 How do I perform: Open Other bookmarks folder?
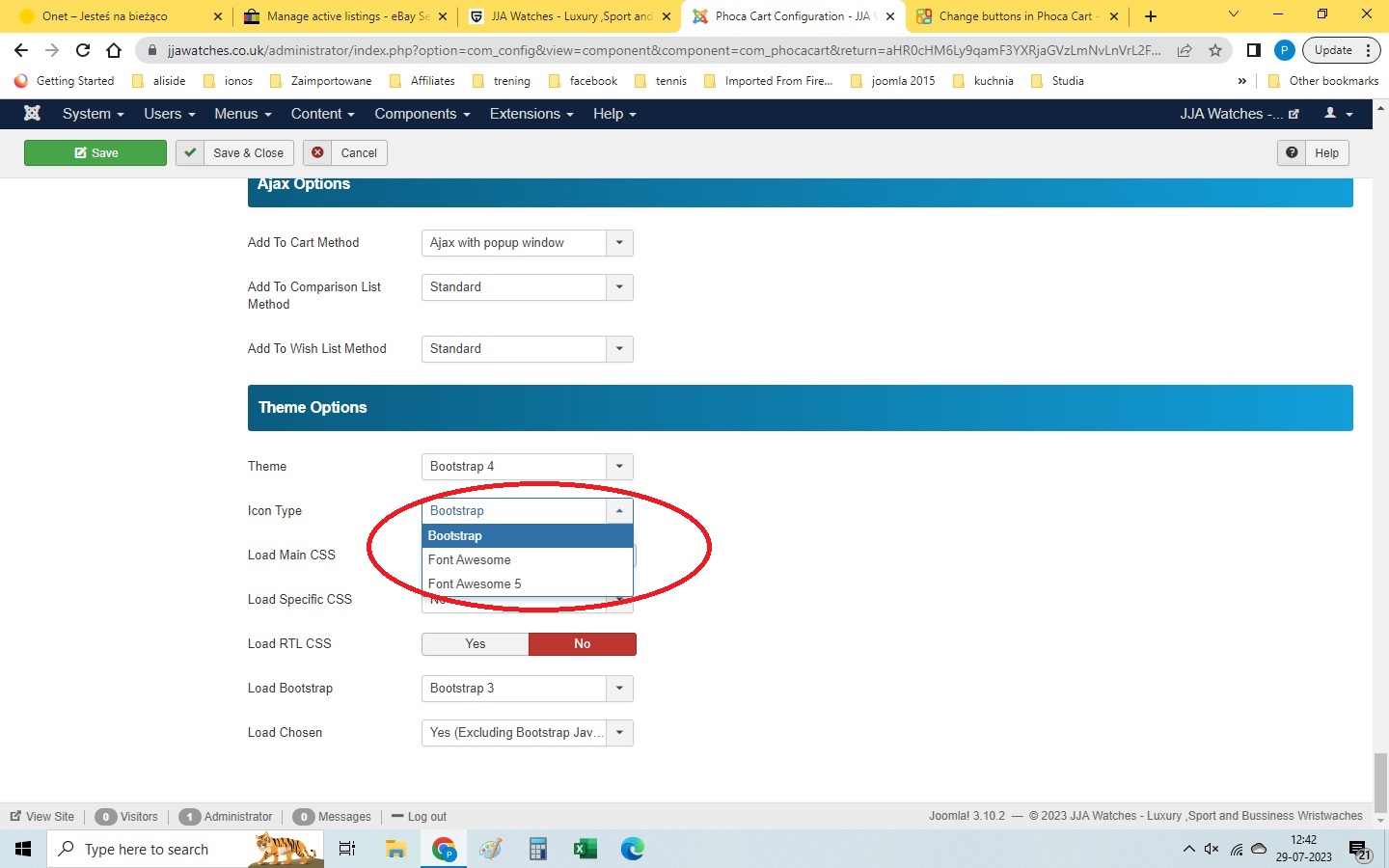coord(1322,81)
